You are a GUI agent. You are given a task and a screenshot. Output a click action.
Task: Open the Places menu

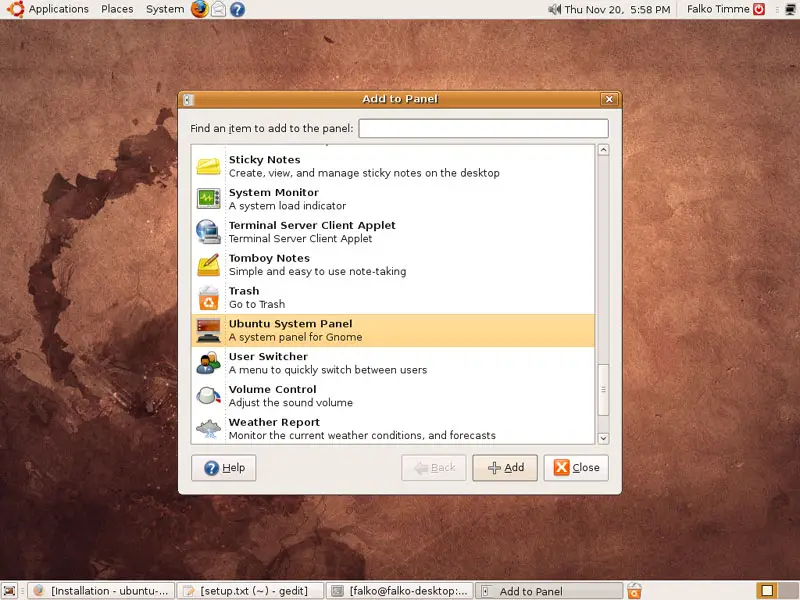117,9
